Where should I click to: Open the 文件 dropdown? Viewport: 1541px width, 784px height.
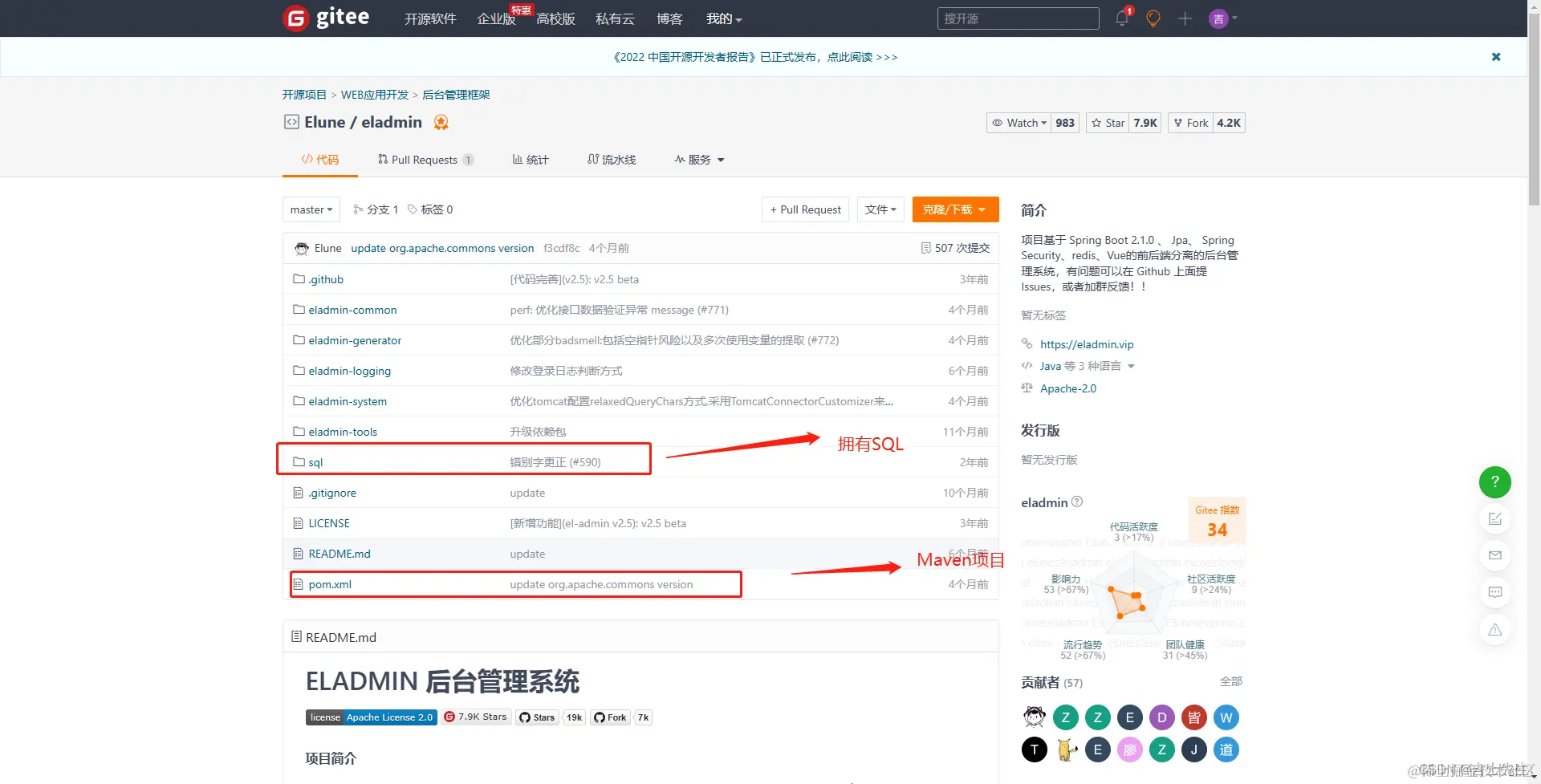click(880, 209)
